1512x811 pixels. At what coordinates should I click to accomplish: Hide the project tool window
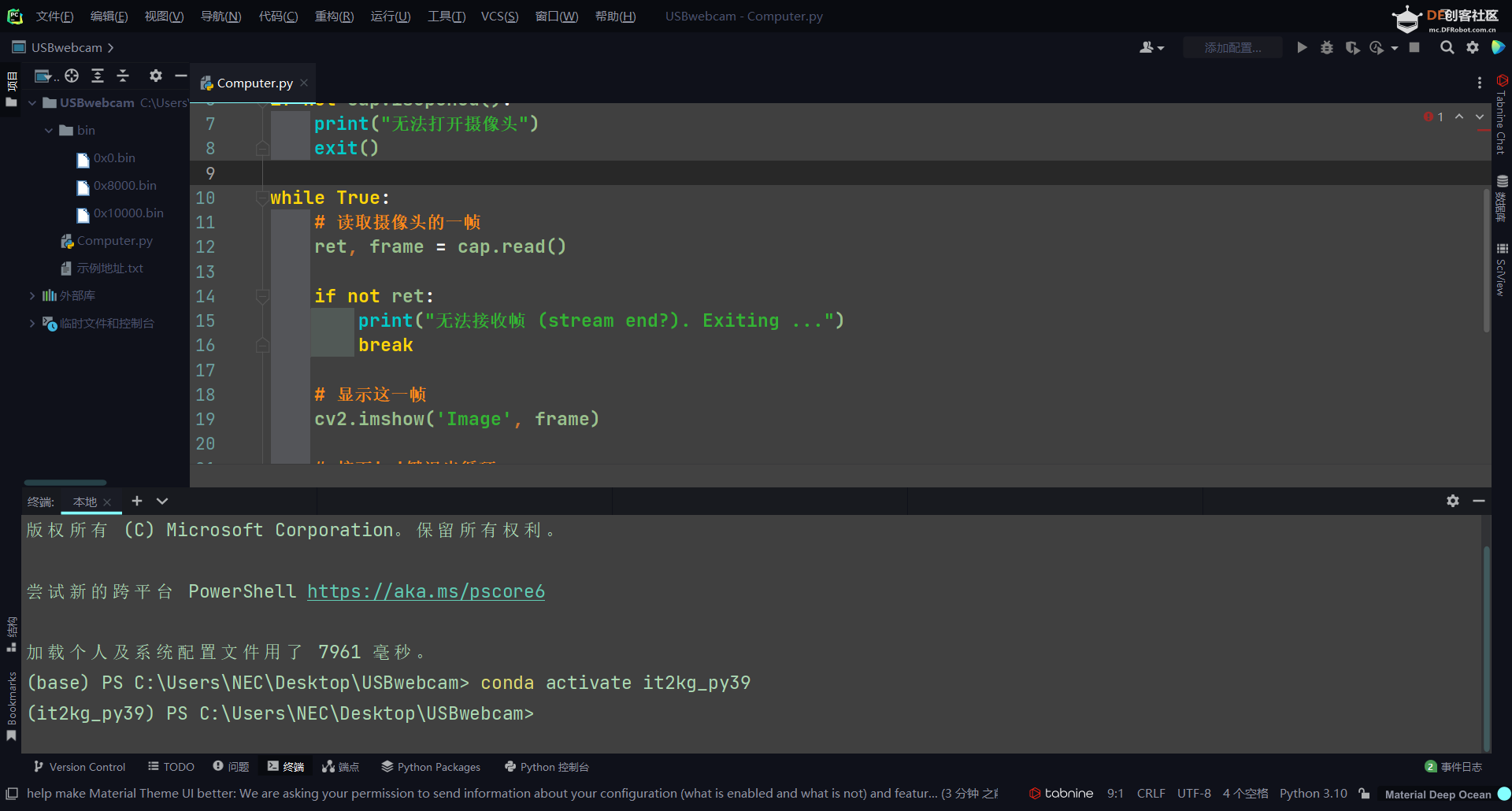pyautogui.click(x=180, y=76)
